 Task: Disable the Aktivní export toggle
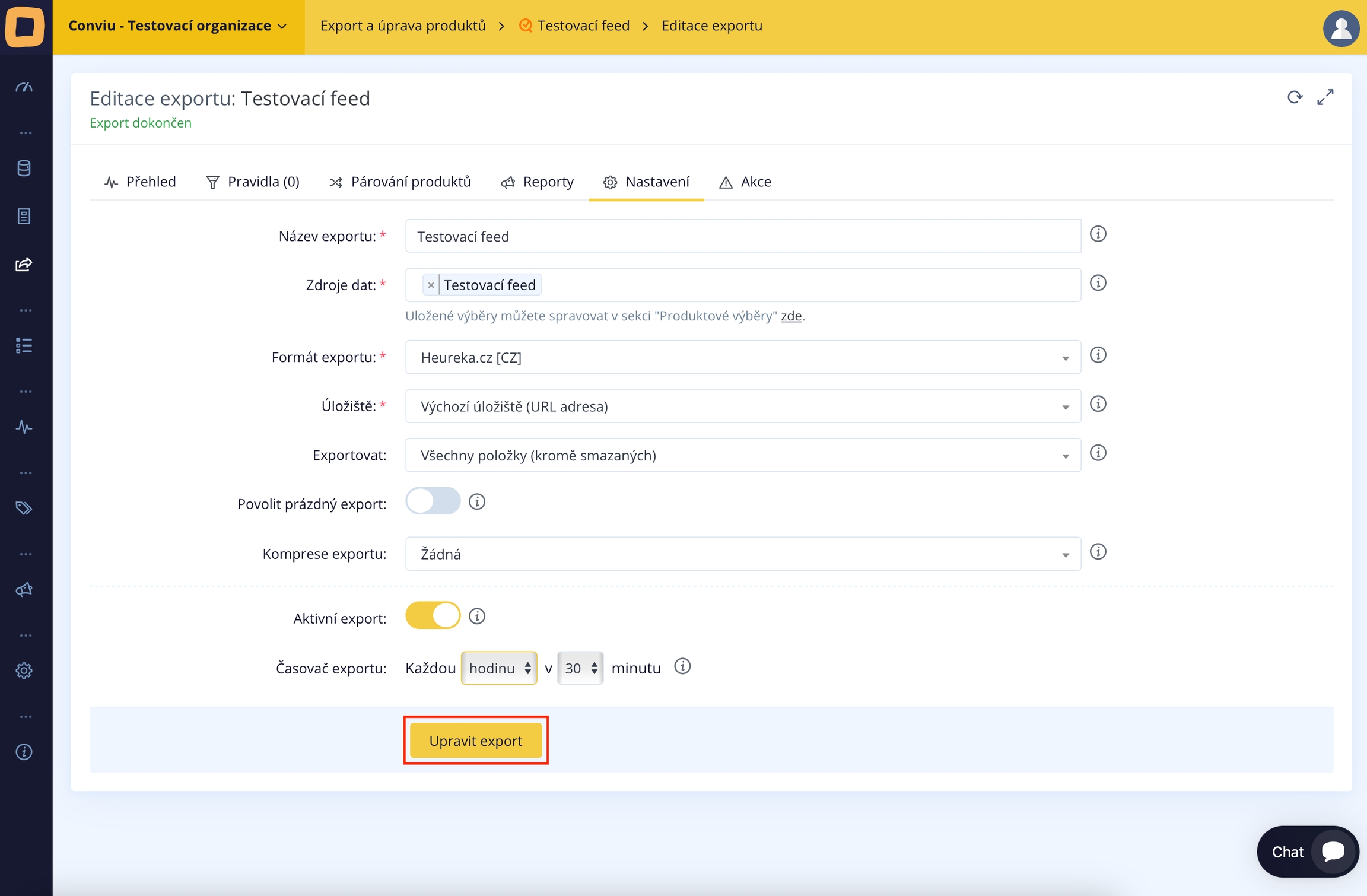(x=433, y=616)
